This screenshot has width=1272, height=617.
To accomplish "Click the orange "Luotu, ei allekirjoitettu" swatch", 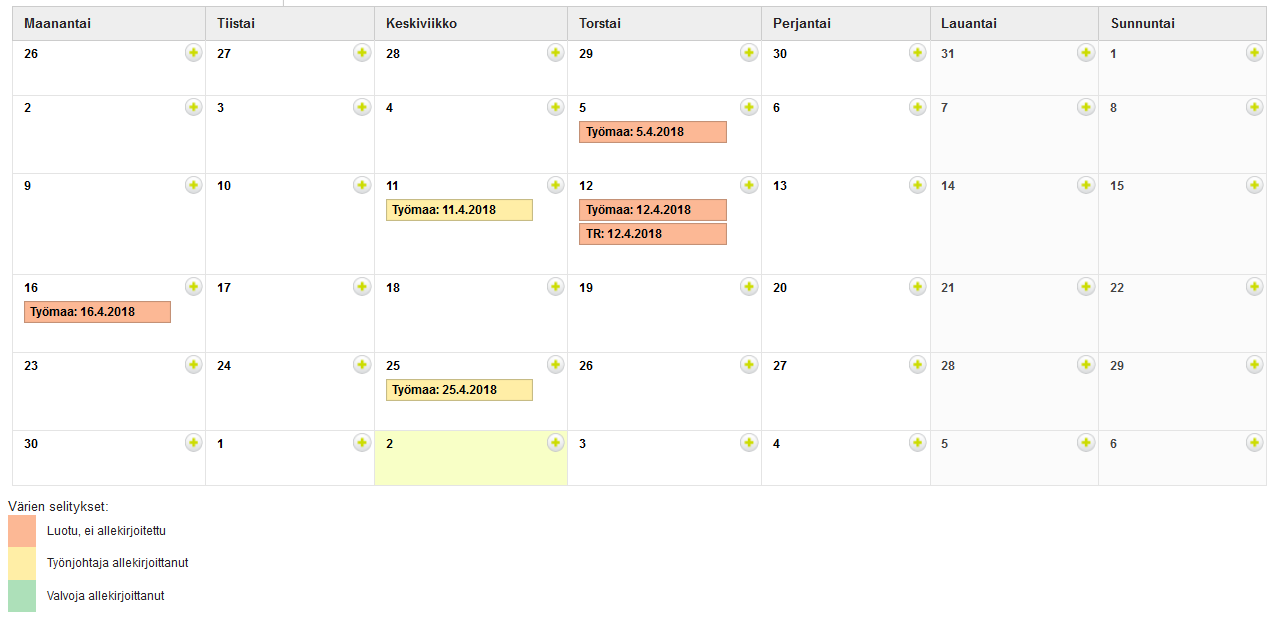I will (x=22, y=531).
